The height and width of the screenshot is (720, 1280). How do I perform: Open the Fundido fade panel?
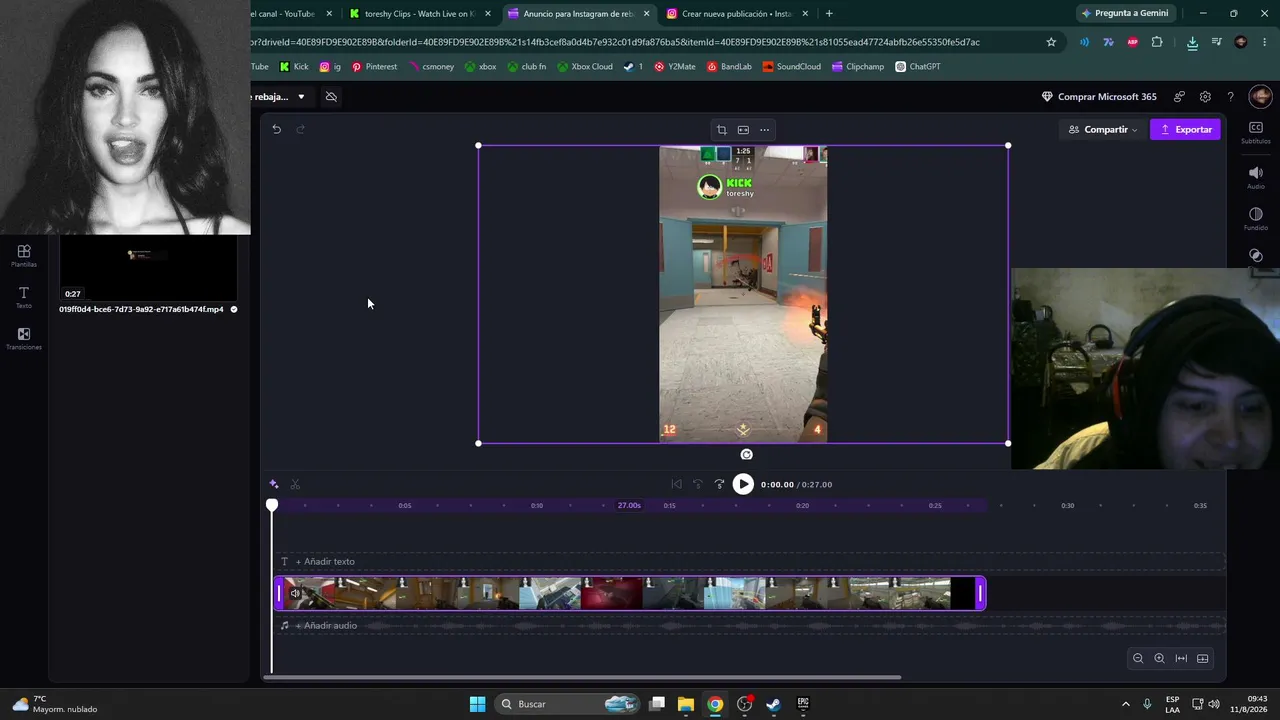click(1256, 219)
